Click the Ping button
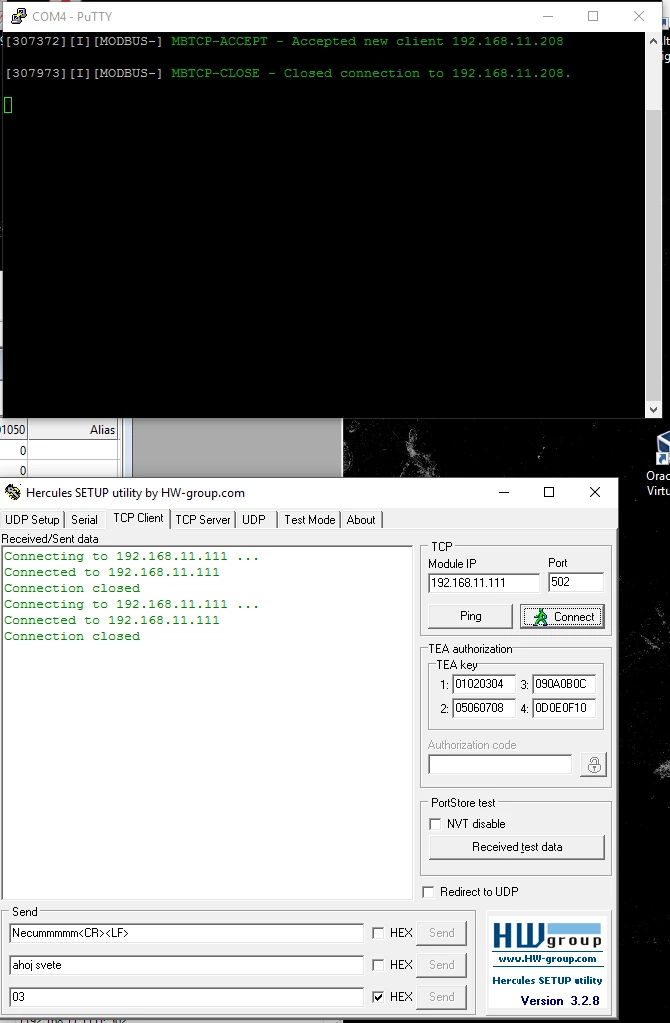 point(470,616)
